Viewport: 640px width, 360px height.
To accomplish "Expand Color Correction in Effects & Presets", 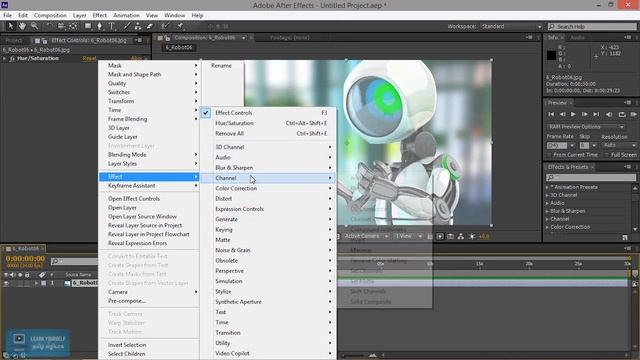I will point(547,227).
